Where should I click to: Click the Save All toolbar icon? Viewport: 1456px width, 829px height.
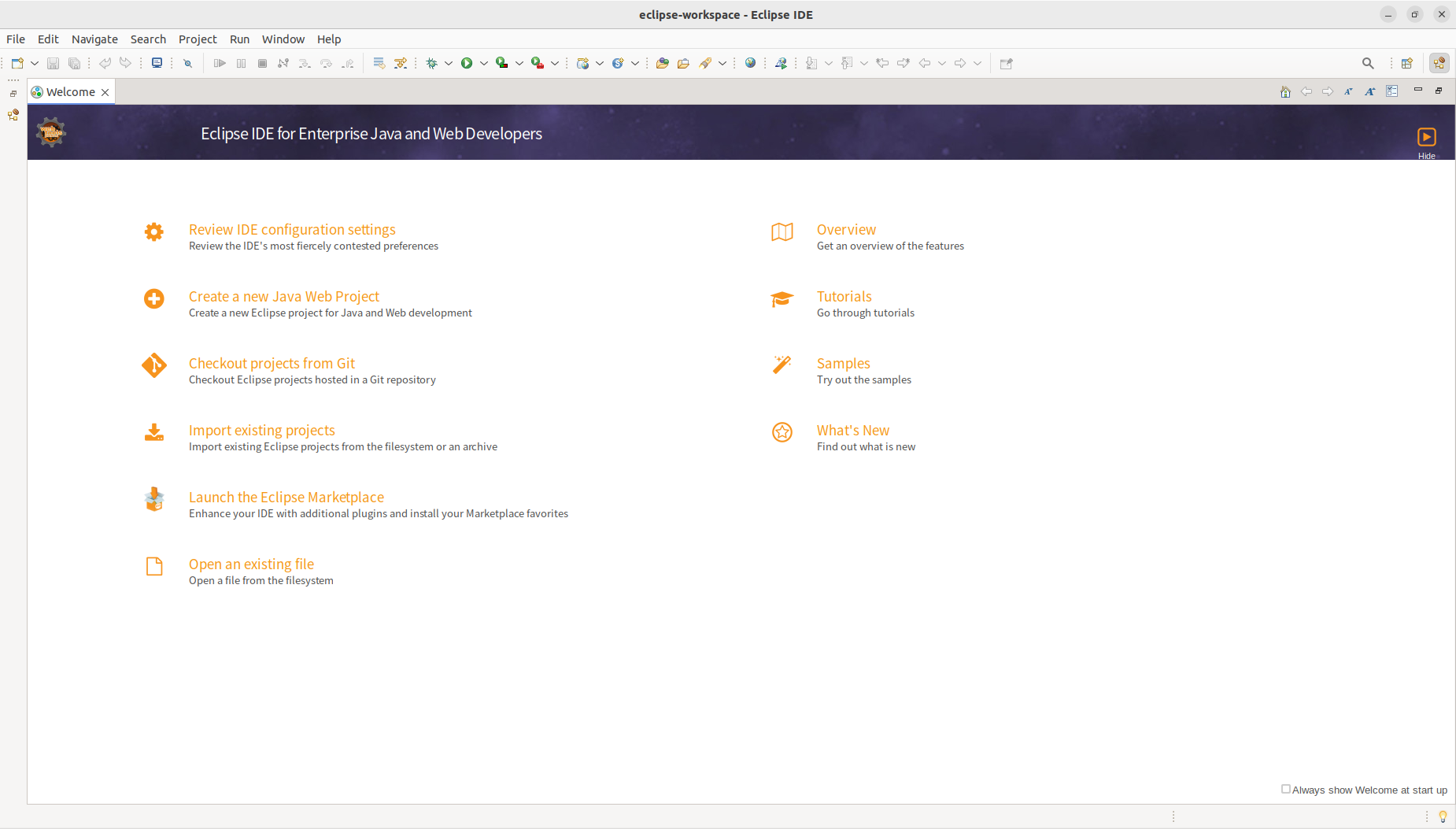click(x=75, y=63)
